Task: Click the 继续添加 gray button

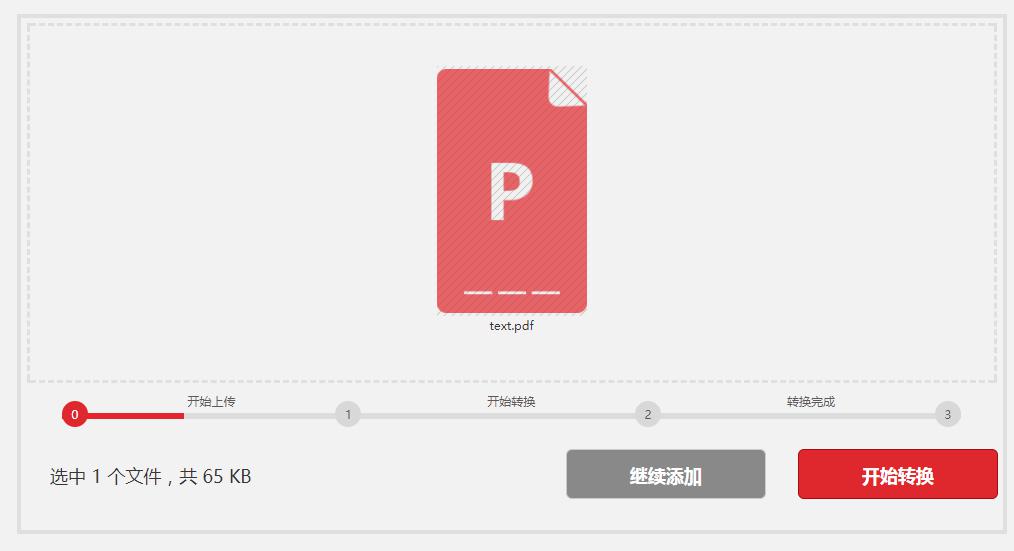Action: [665, 474]
